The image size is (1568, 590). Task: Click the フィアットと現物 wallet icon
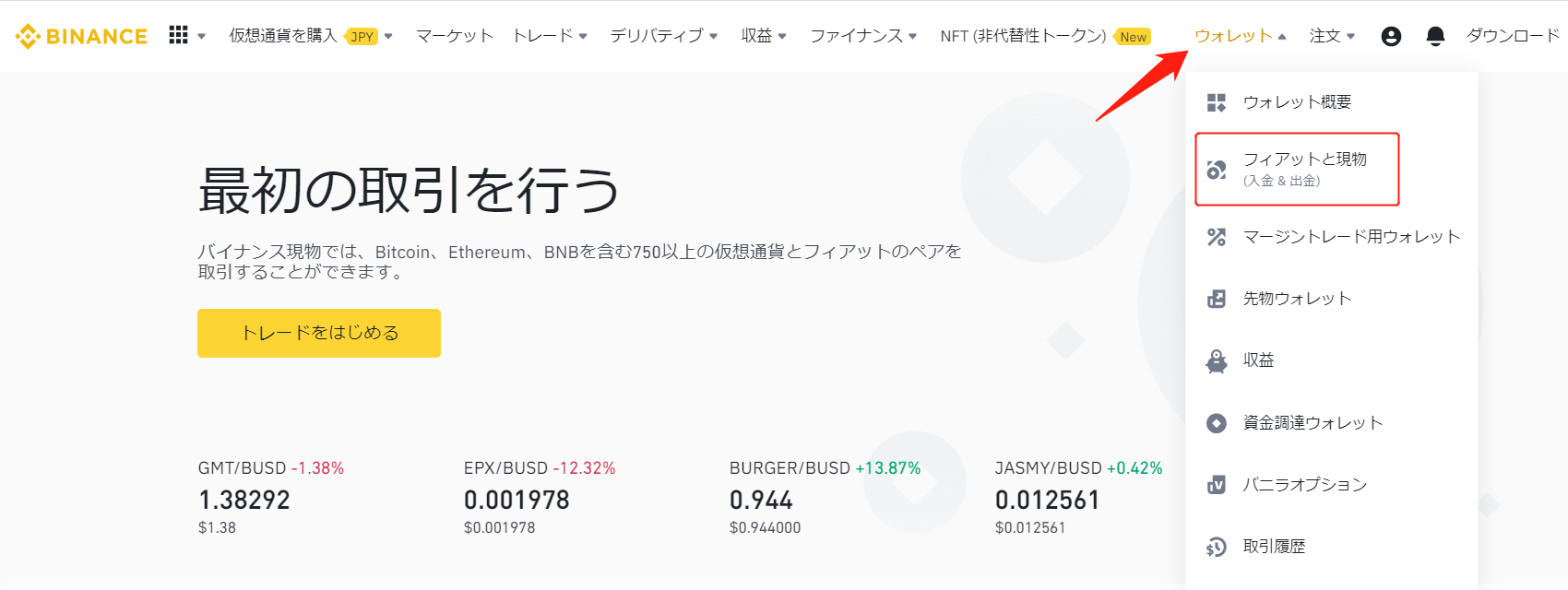tap(1217, 170)
